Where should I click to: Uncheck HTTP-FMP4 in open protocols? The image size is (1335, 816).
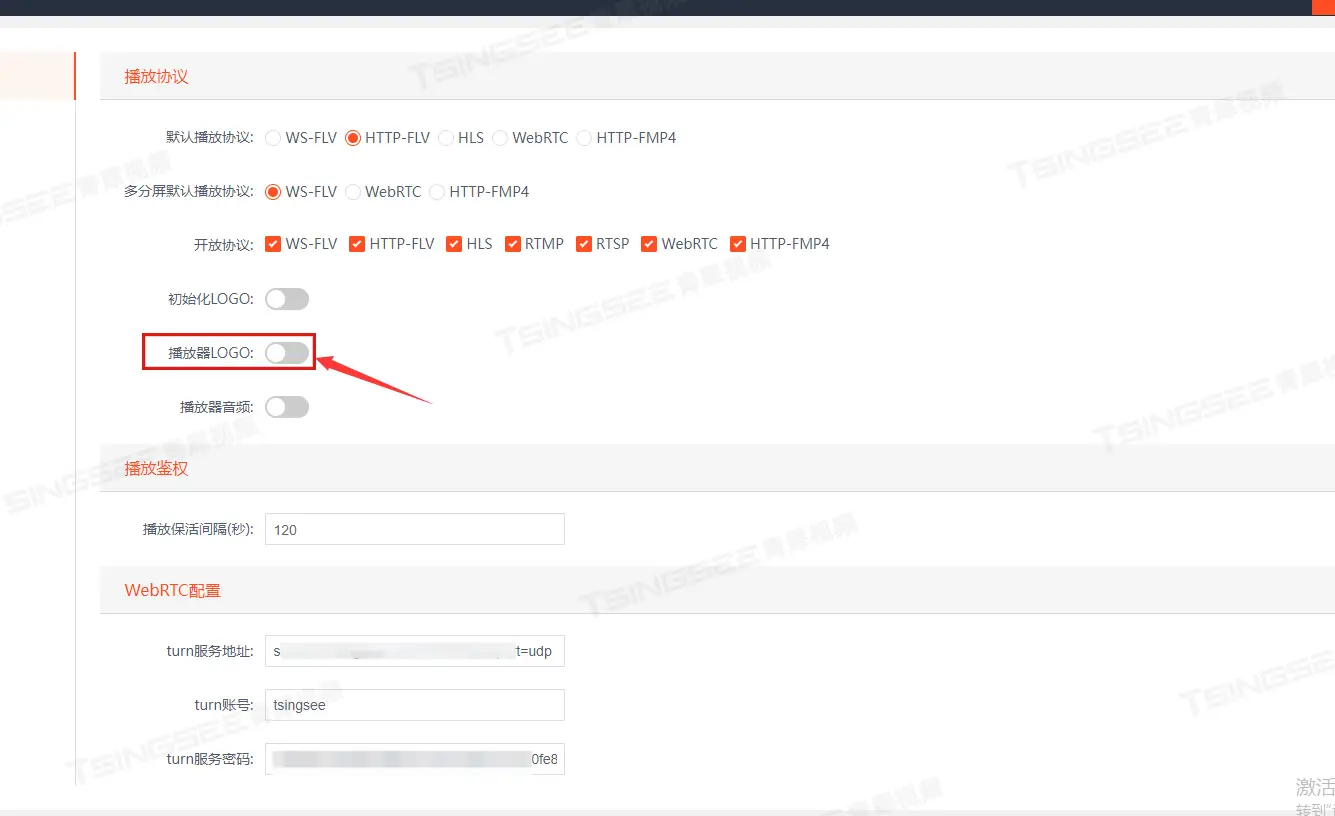click(x=738, y=244)
